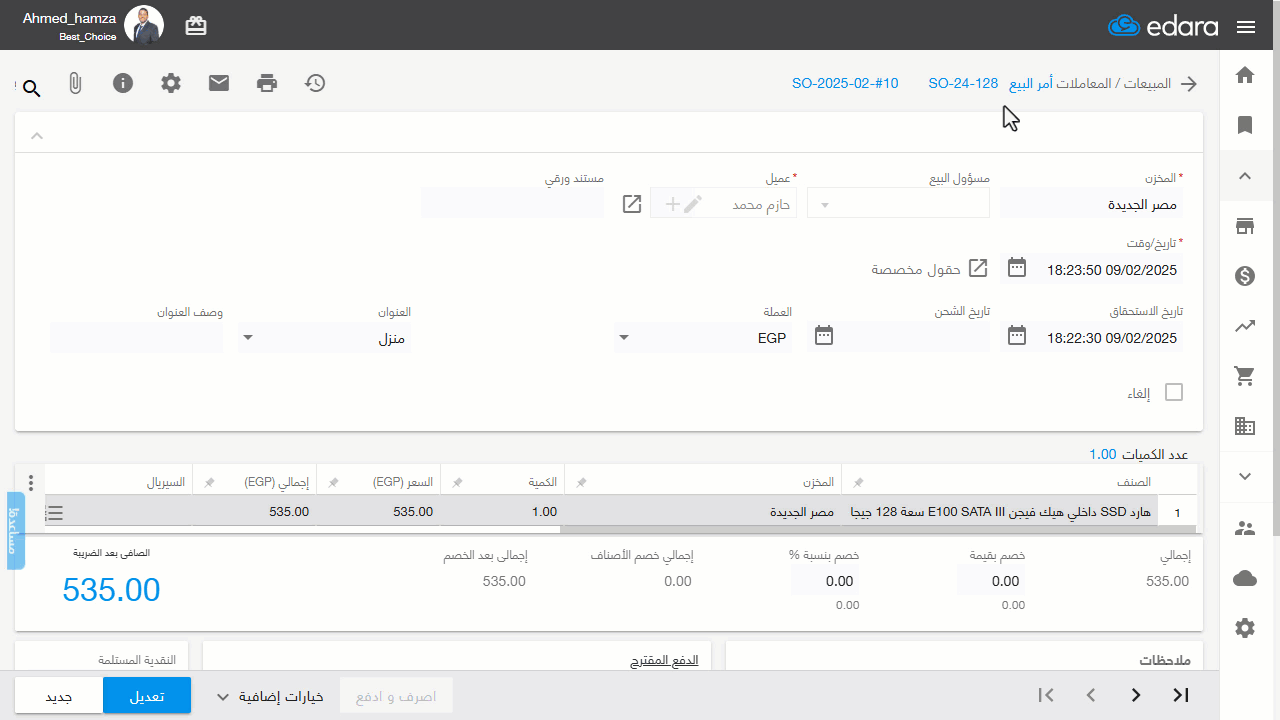Open the trending chart sales icon
This screenshot has height=720, width=1280.
click(x=1245, y=326)
